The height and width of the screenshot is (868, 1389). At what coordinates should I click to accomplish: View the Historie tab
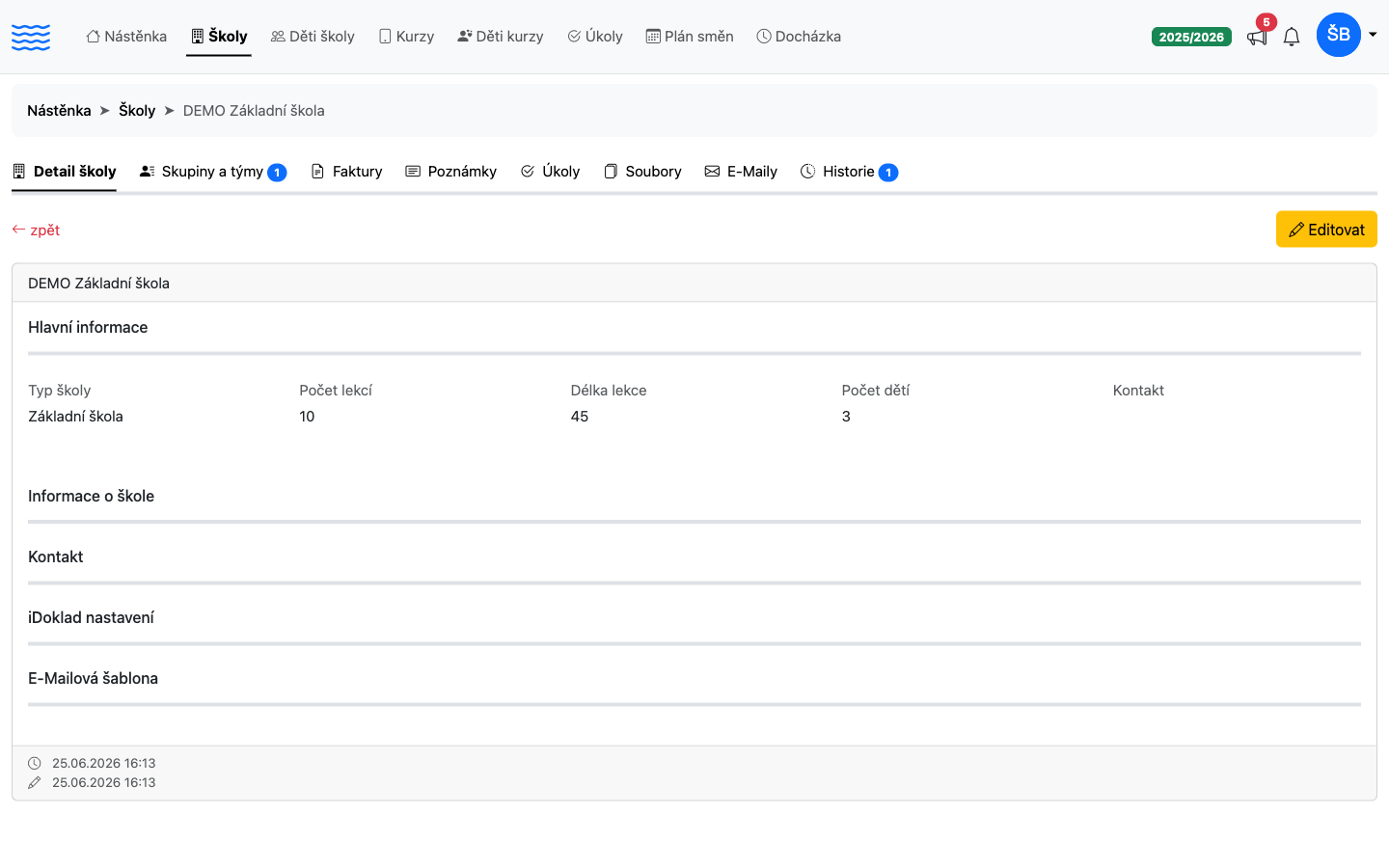point(849,172)
